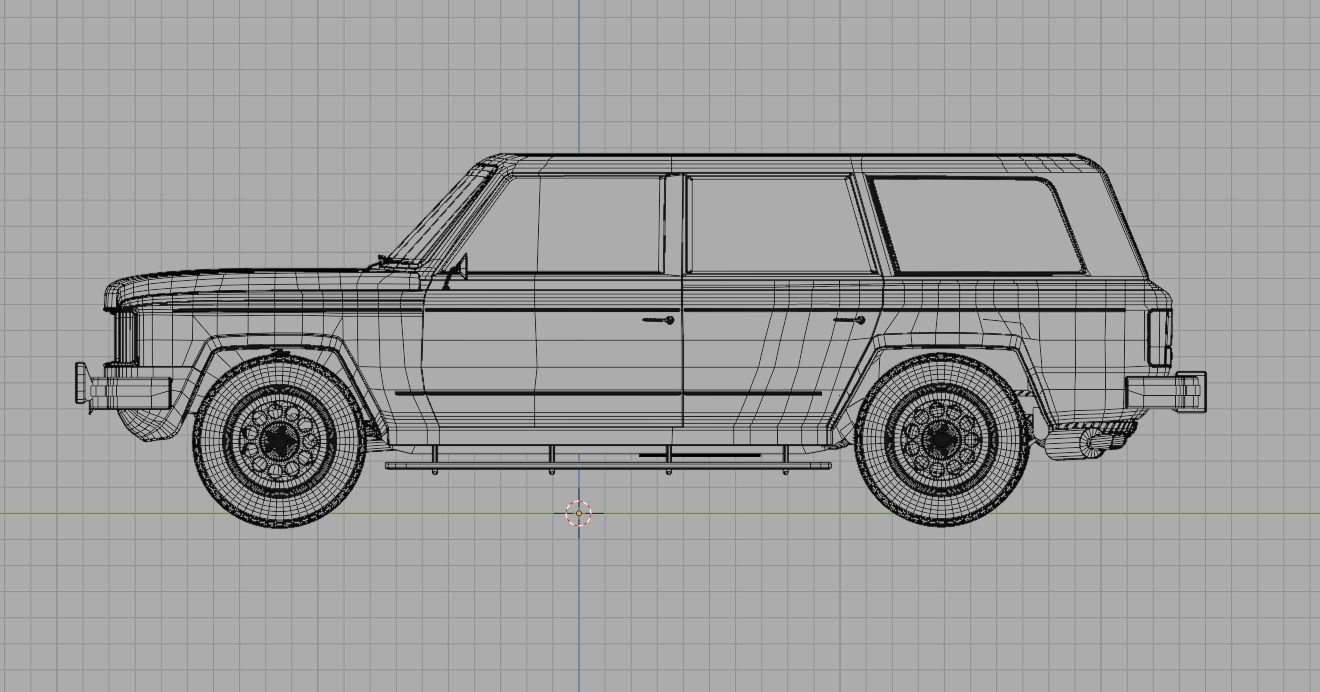Click the rear door handle
Viewport: 1320px width, 692px height.
tap(850, 320)
